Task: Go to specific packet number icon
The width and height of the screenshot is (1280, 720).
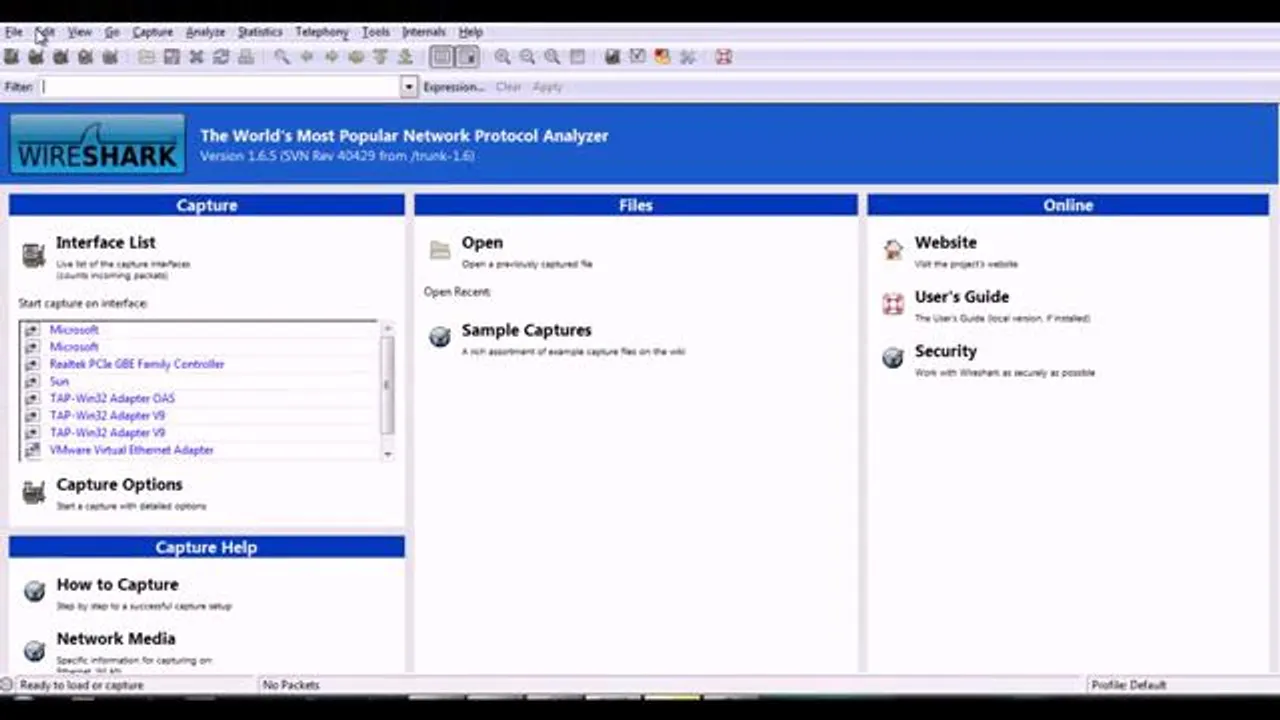Action: [356, 57]
